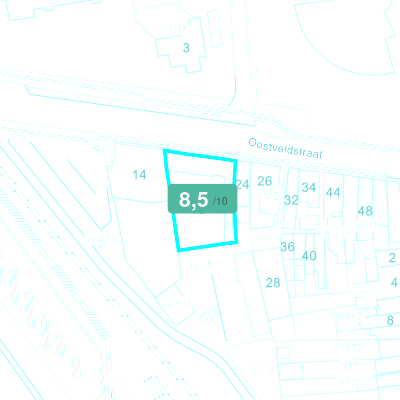Viewport: 400px width, 400px height.
Task: Select building number 3 north of the road
Action: click(x=186, y=48)
